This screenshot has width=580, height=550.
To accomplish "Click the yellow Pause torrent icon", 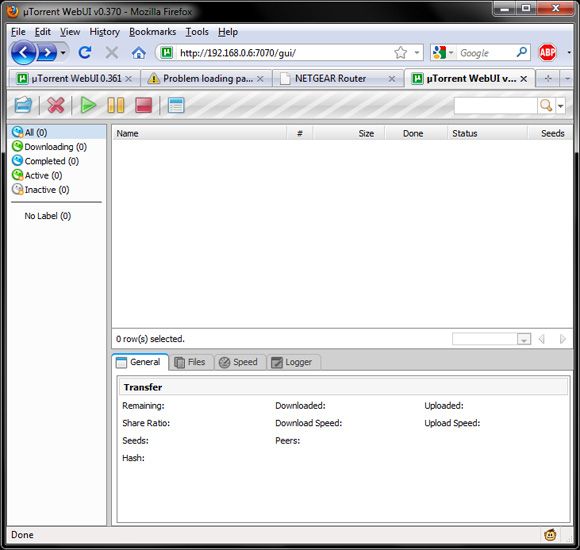I will (x=116, y=105).
